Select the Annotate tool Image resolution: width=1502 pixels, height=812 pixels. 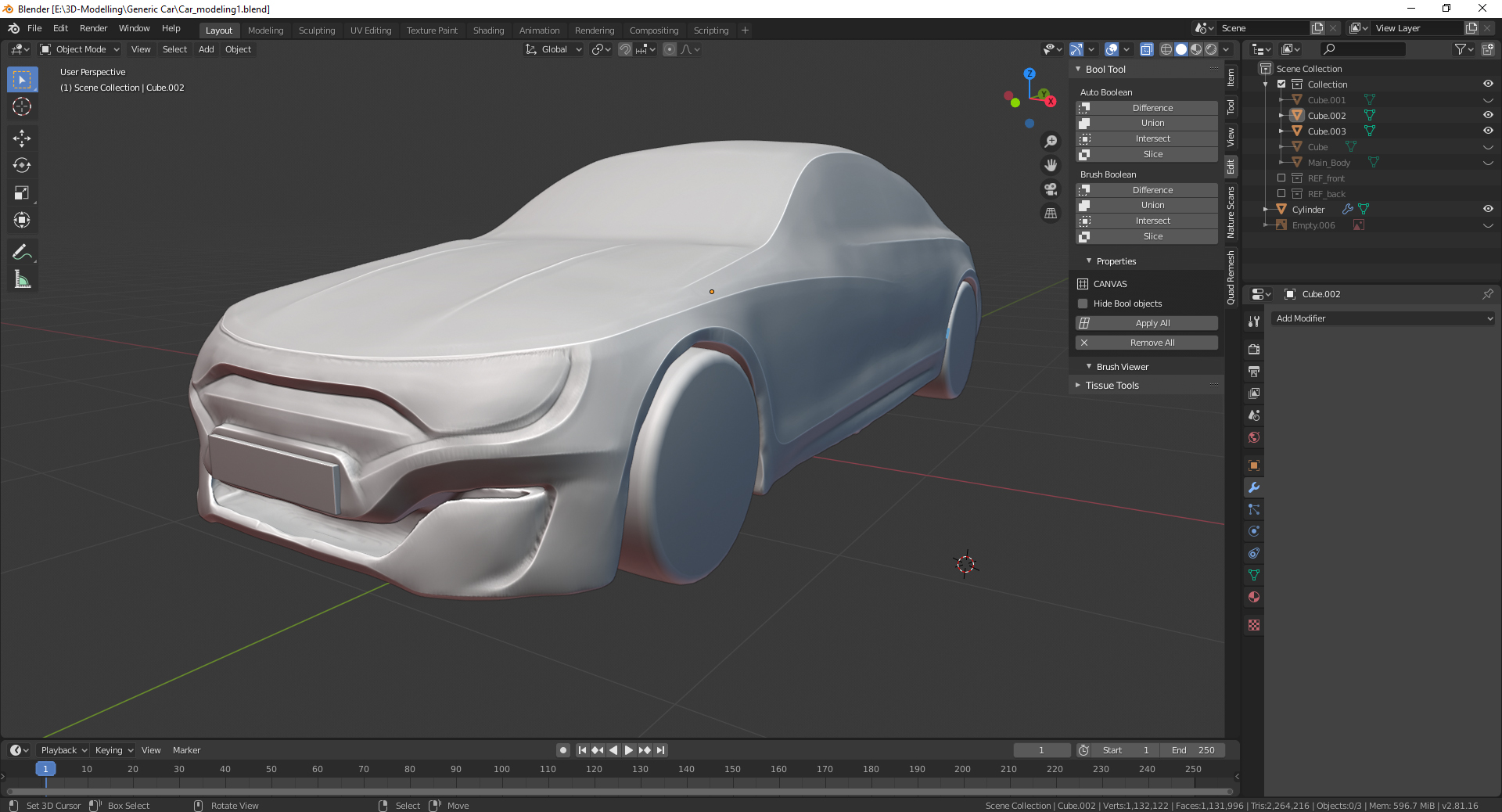[x=22, y=252]
